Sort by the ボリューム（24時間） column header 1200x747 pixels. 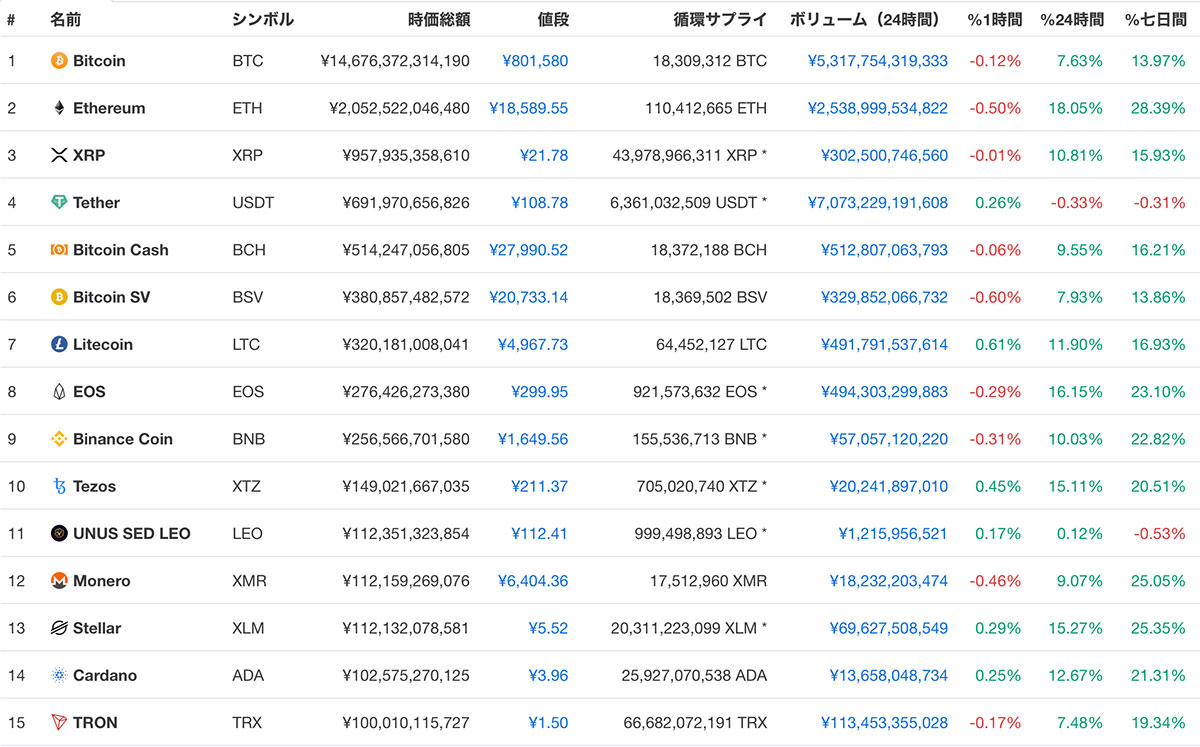(x=868, y=19)
